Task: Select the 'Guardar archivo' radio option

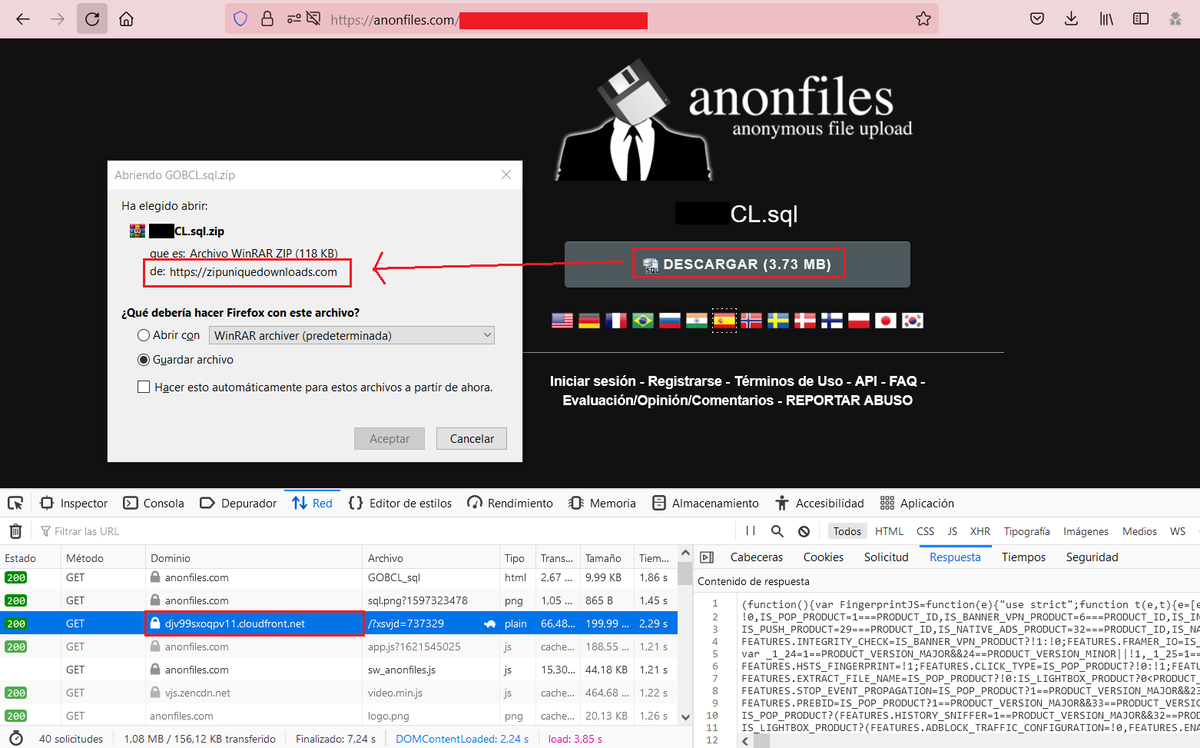Action: click(x=144, y=359)
